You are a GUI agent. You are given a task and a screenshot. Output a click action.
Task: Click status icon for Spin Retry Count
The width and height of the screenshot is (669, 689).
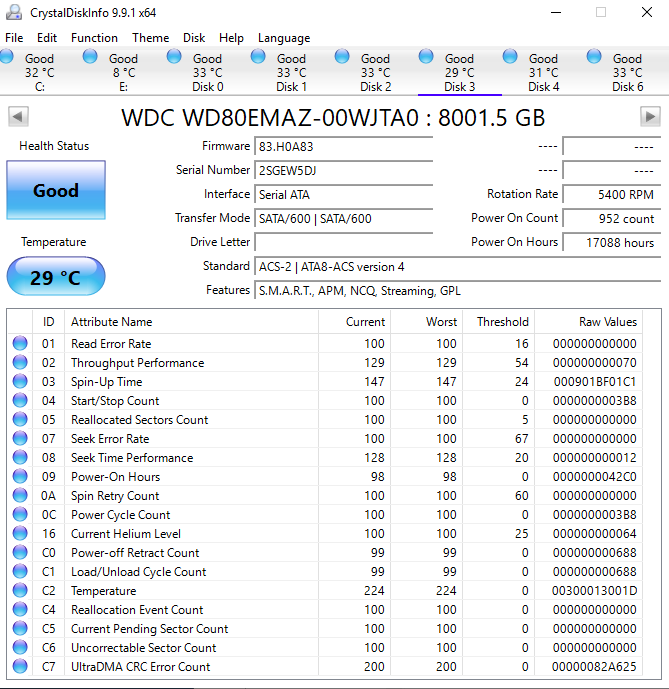(20, 495)
